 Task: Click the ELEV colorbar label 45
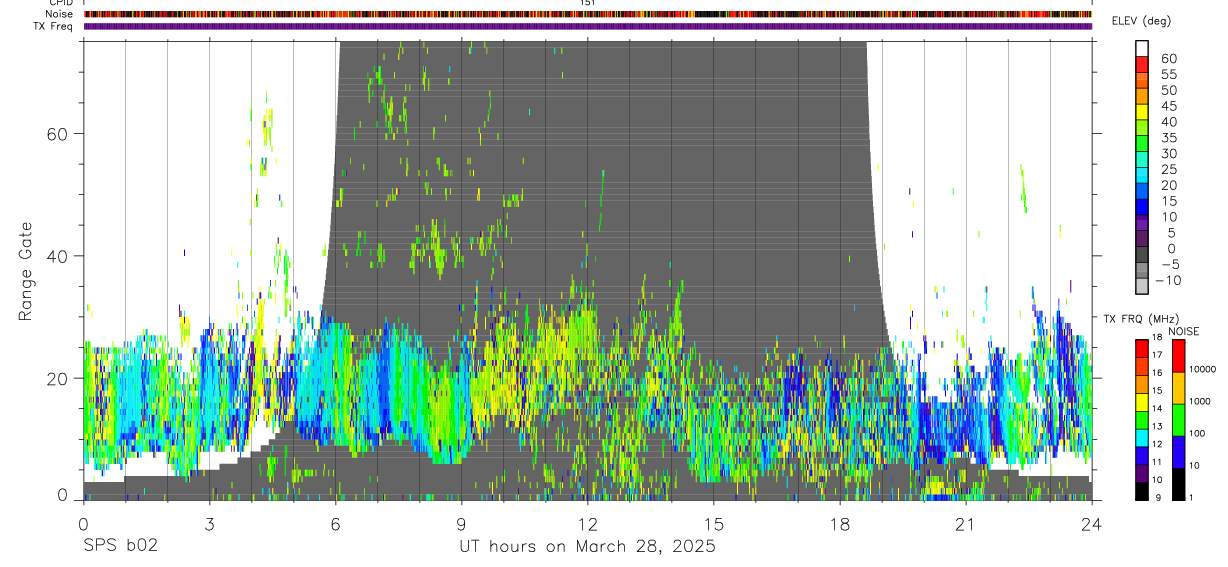tap(1168, 106)
